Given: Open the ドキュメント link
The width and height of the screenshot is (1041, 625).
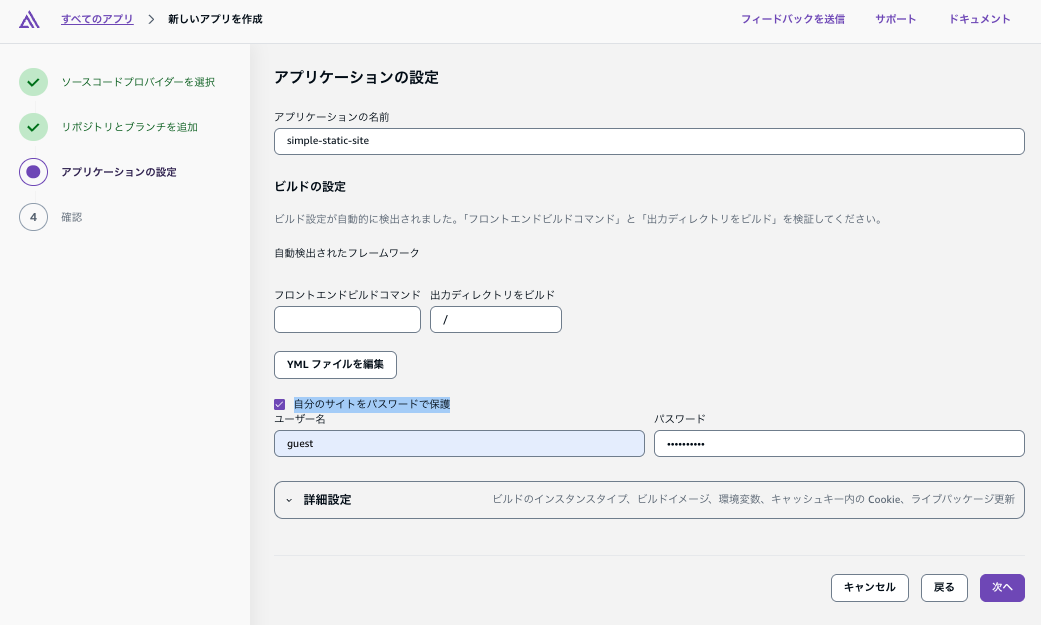Looking at the screenshot, I should [x=979, y=19].
